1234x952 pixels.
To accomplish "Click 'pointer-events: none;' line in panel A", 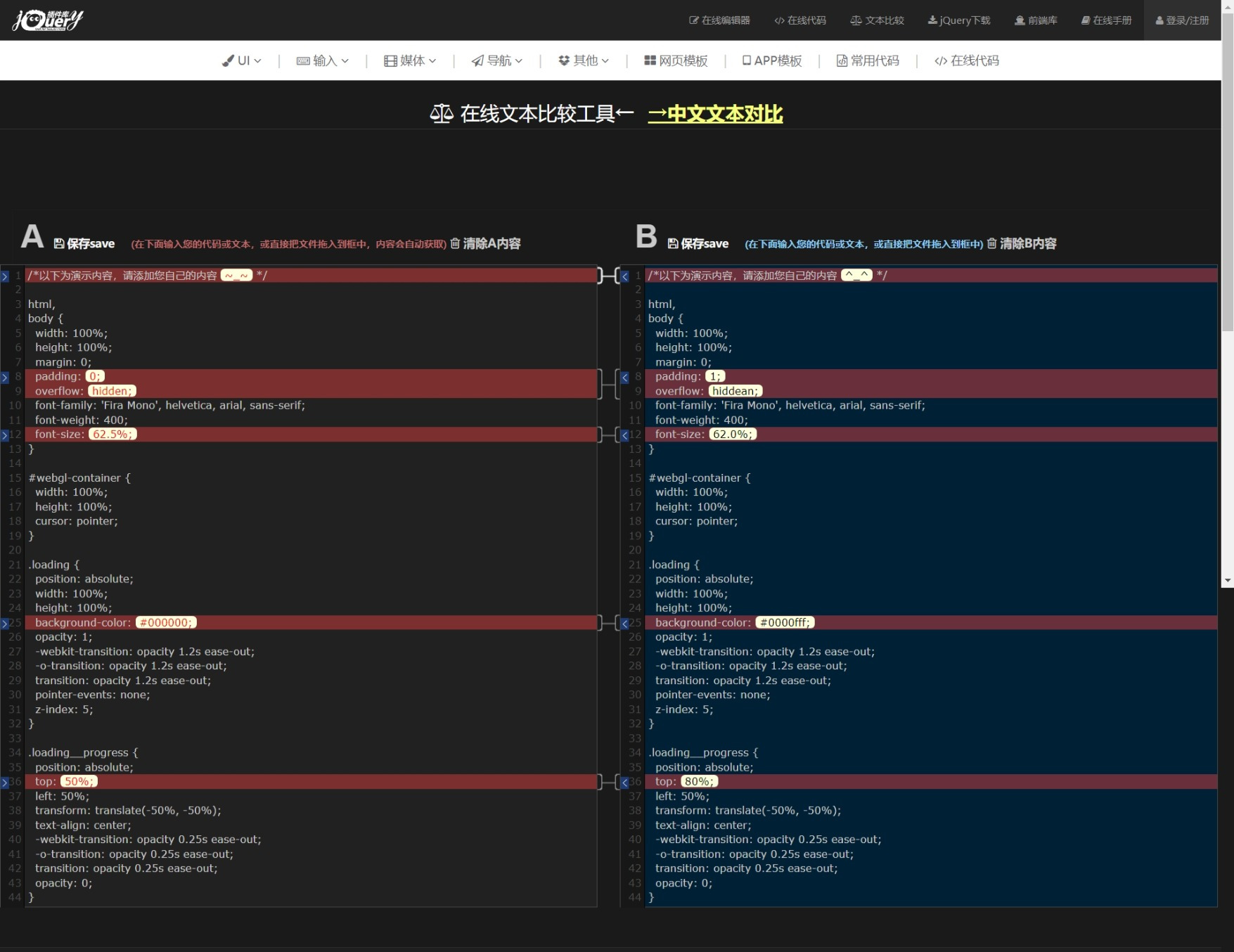I will click(x=93, y=695).
